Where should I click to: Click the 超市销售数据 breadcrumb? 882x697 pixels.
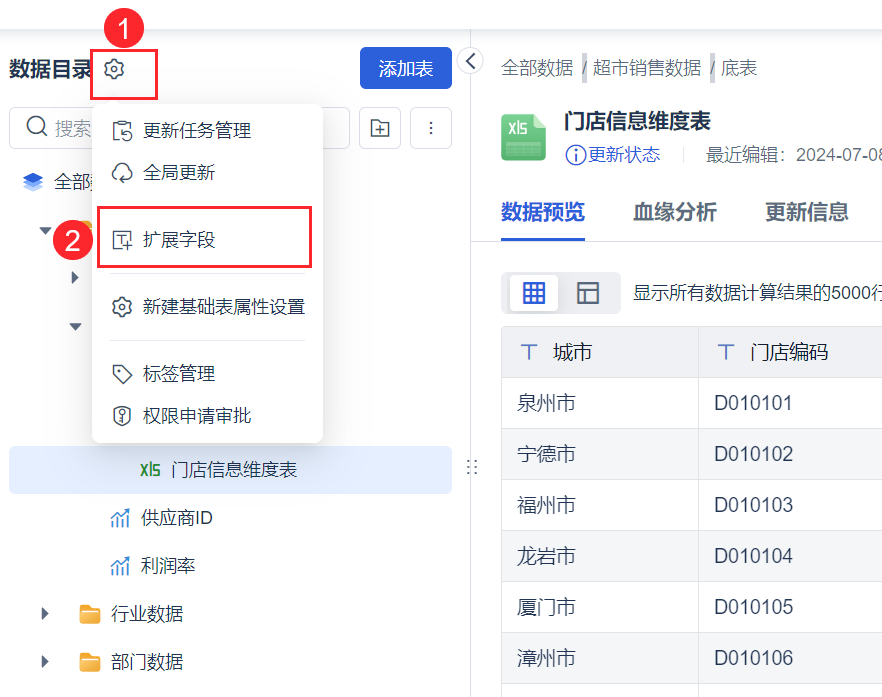[x=647, y=68]
